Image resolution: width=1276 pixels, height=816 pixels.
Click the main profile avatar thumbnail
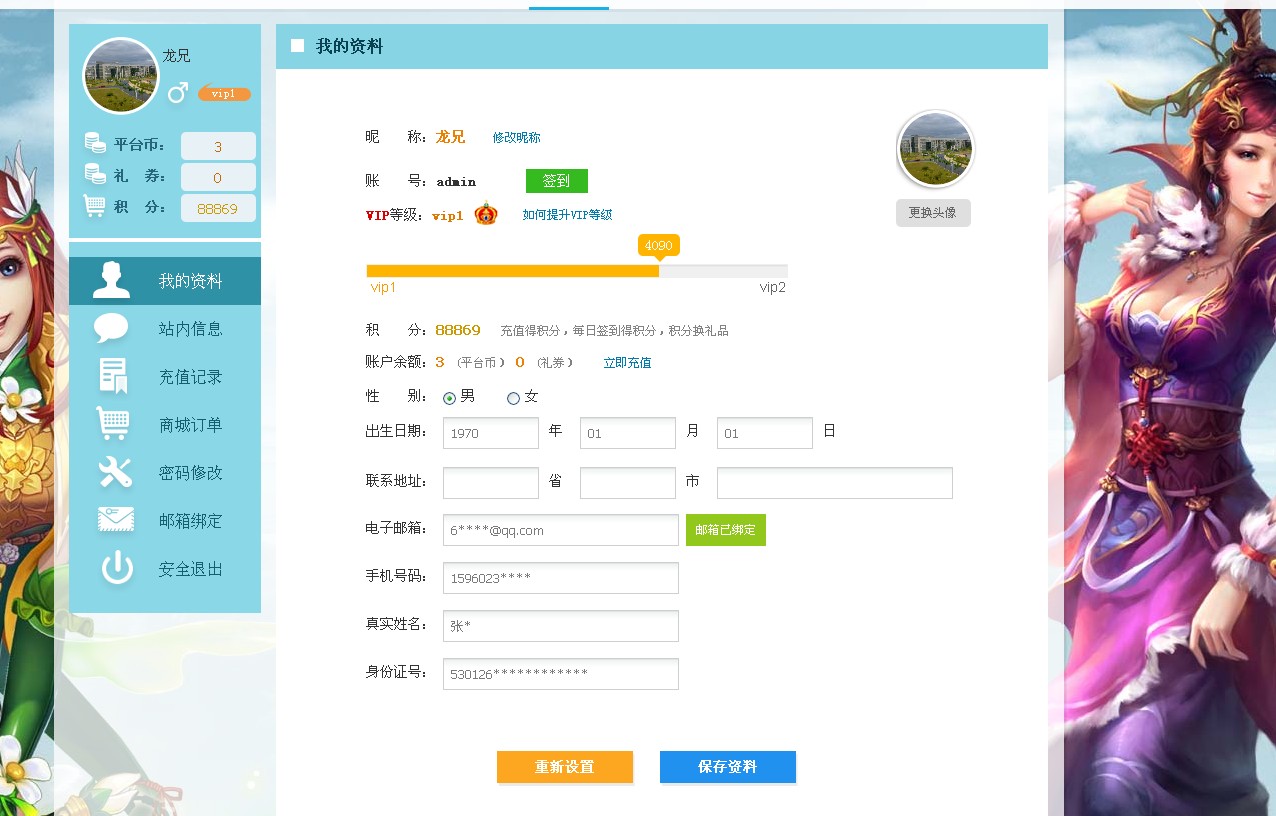(936, 149)
